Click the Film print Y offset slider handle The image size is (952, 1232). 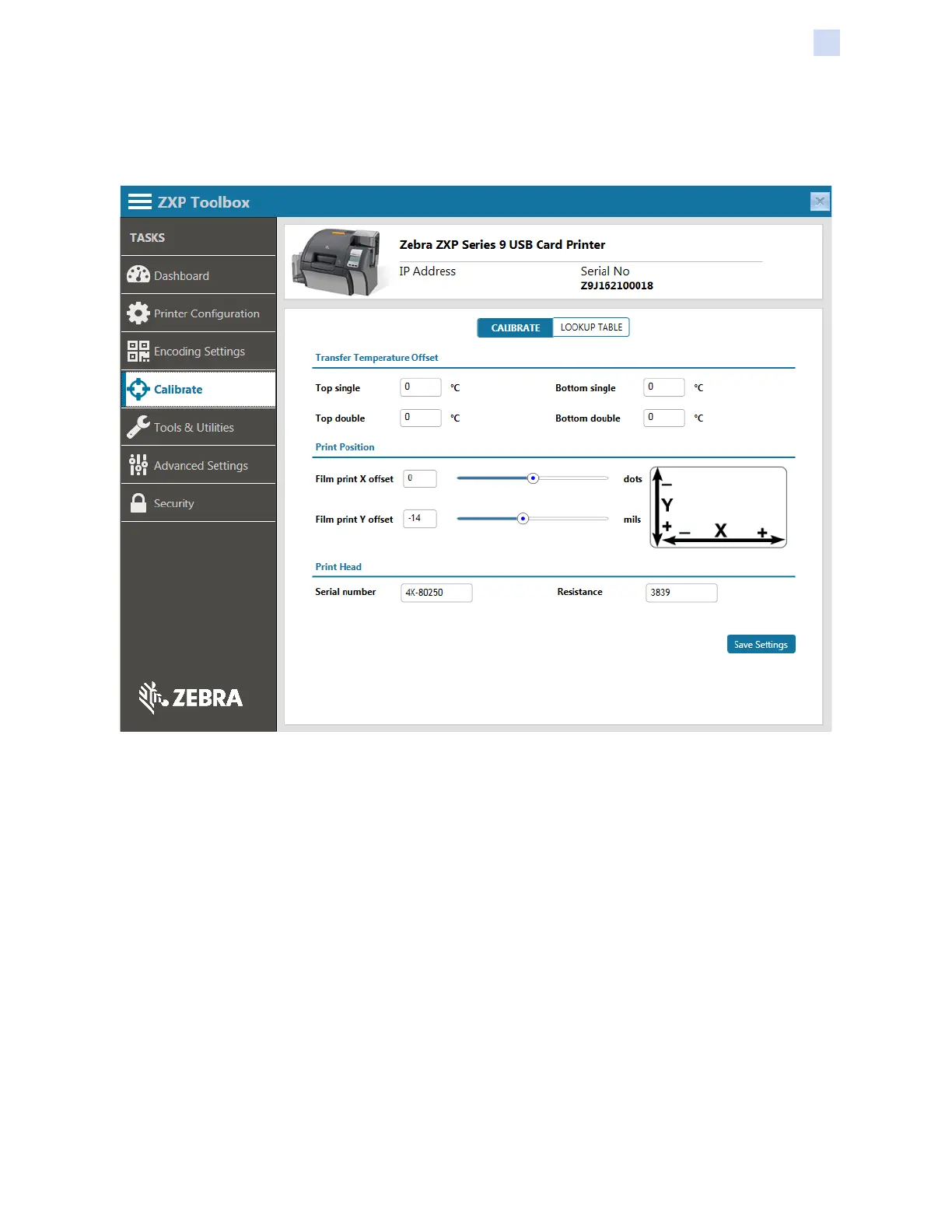click(x=523, y=519)
